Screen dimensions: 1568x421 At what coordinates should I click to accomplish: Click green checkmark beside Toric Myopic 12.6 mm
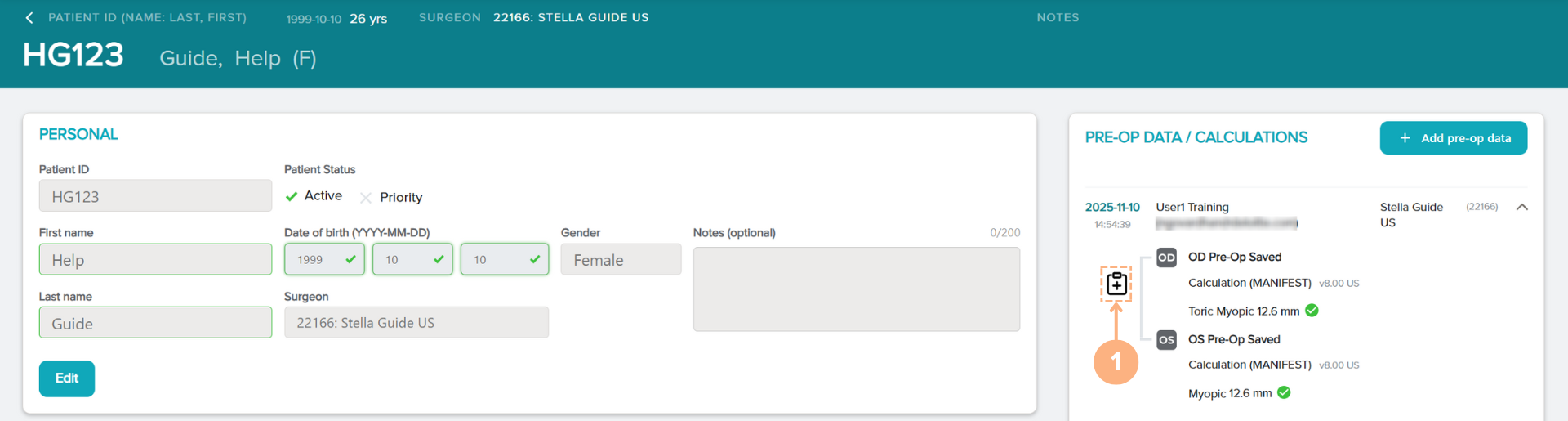tap(1312, 311)
